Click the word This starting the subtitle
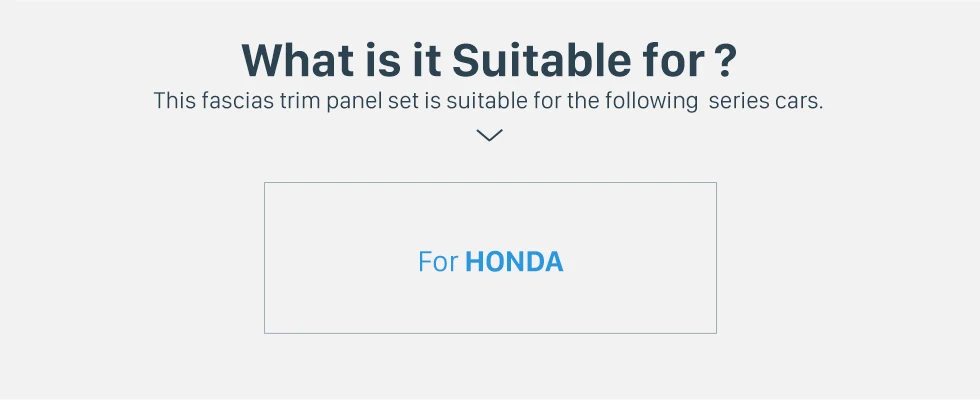Screen dimensions: 980x402 click(175, 101)
